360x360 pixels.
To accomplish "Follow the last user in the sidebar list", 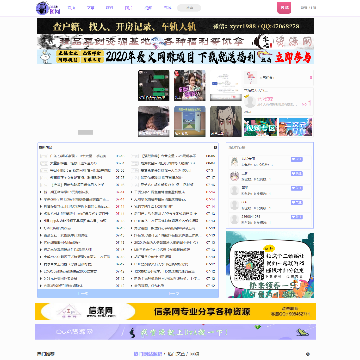I will point(297,217).
